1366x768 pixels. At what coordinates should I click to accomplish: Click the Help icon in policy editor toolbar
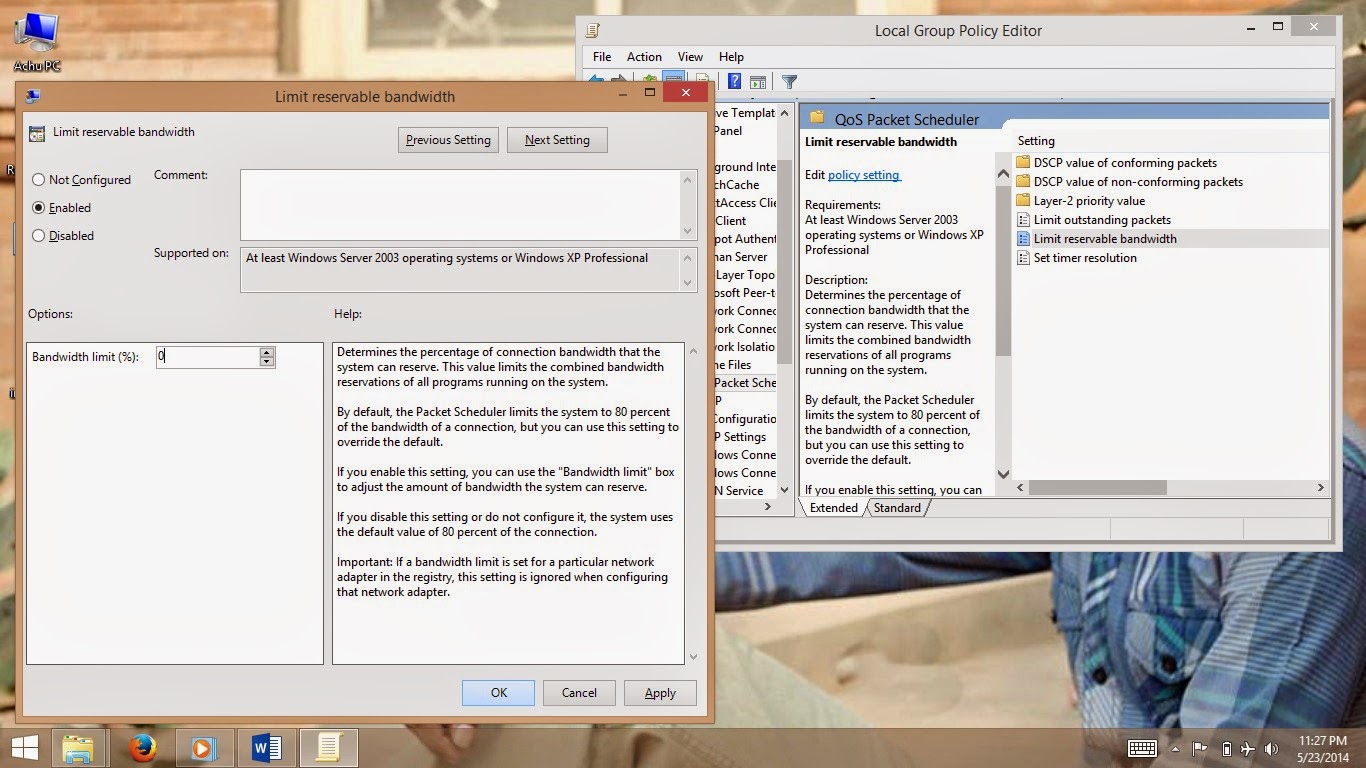pyautogui.click(x=734, y=82)
